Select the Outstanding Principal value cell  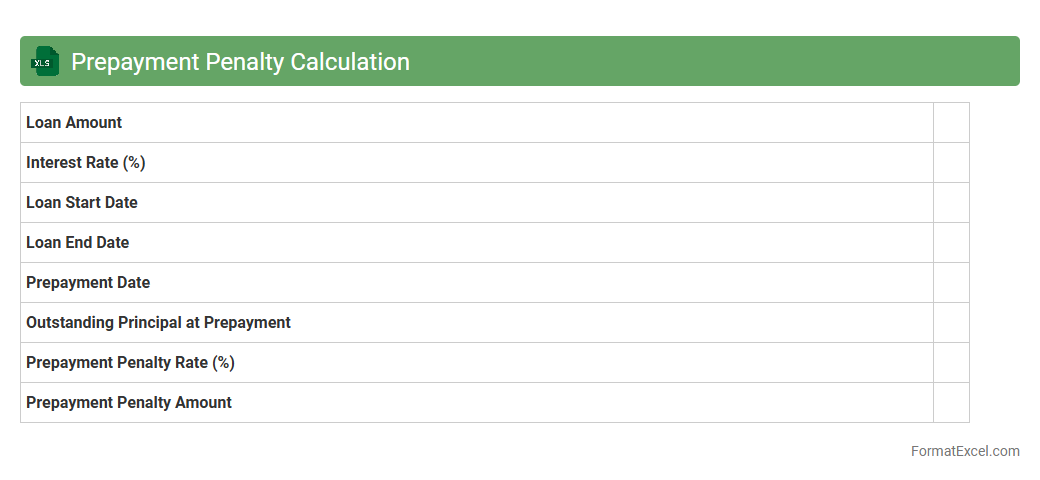coord(951,322)
